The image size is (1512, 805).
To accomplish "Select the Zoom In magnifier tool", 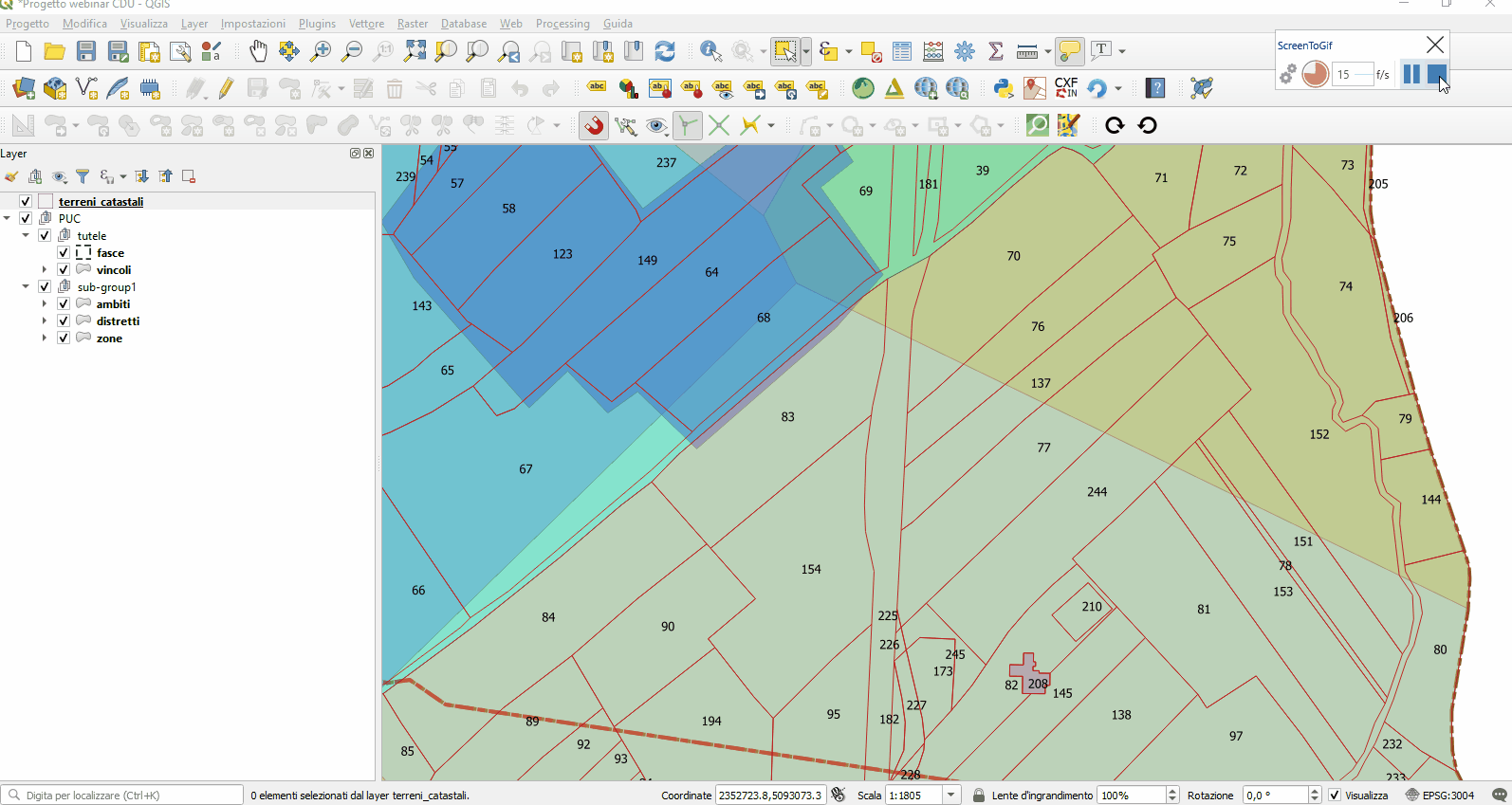I will point(321,51).
